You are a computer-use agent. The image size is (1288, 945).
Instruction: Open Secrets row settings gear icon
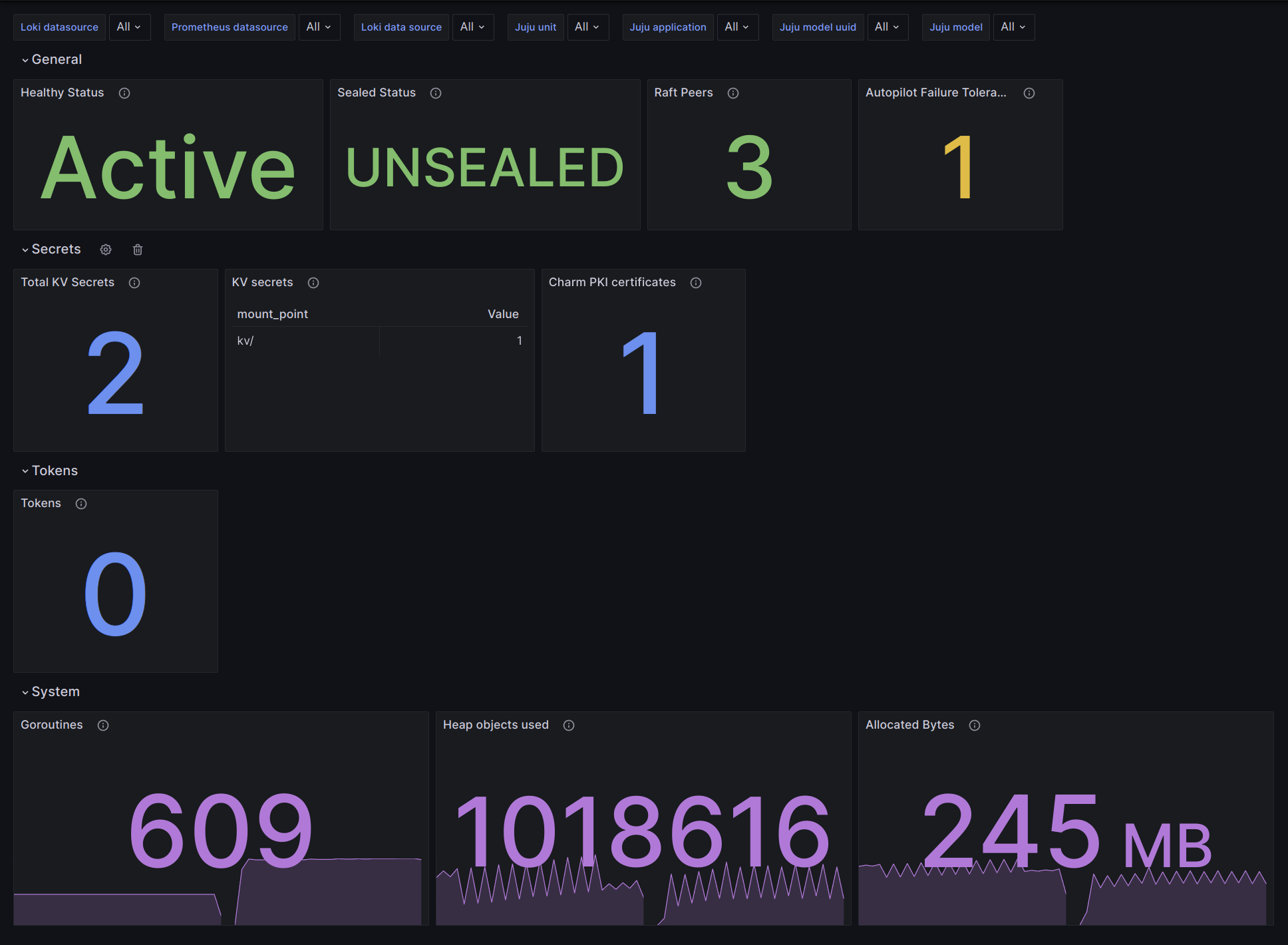[106, 250]
